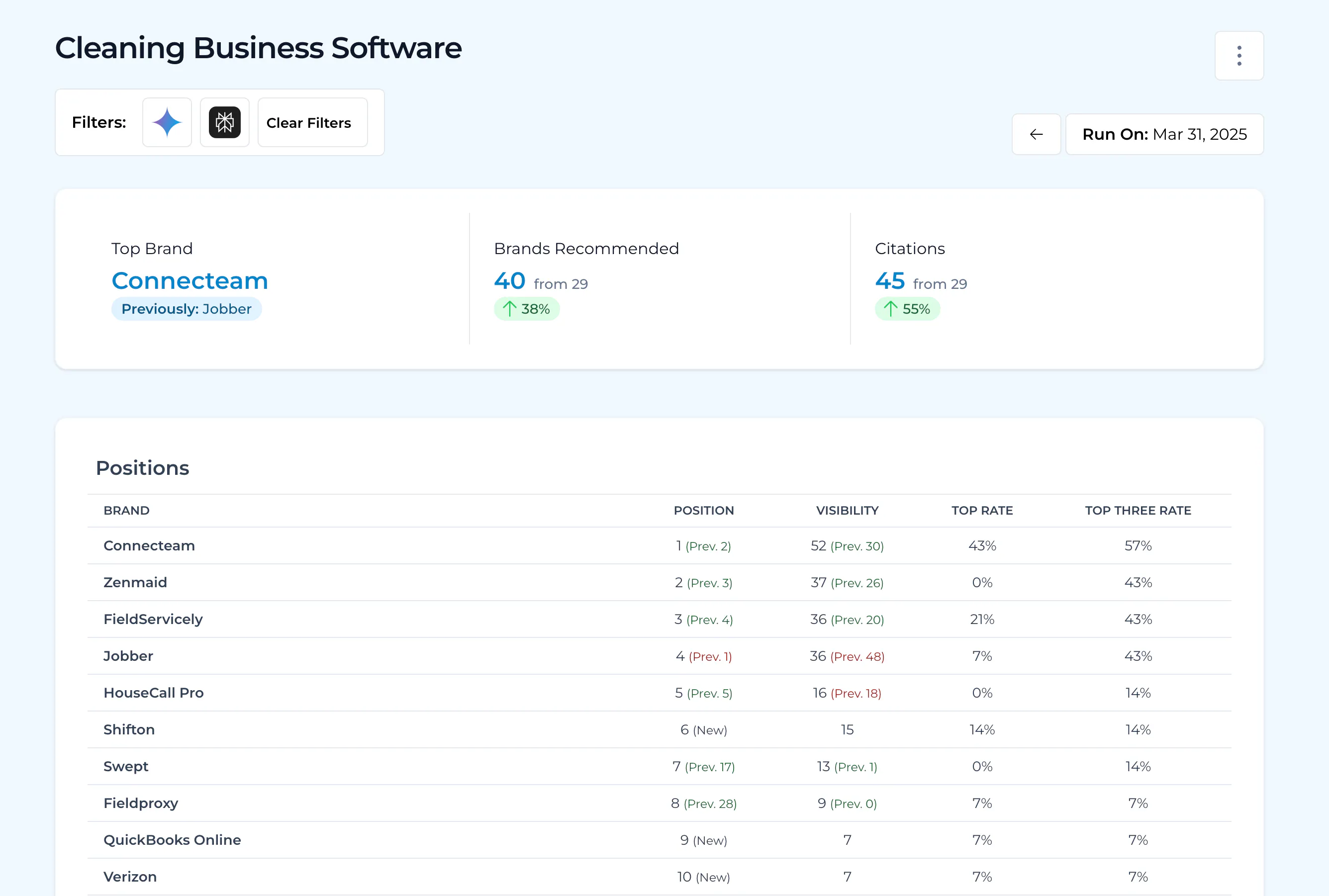Select the FieldServicely brand row

tap(659, 619)
